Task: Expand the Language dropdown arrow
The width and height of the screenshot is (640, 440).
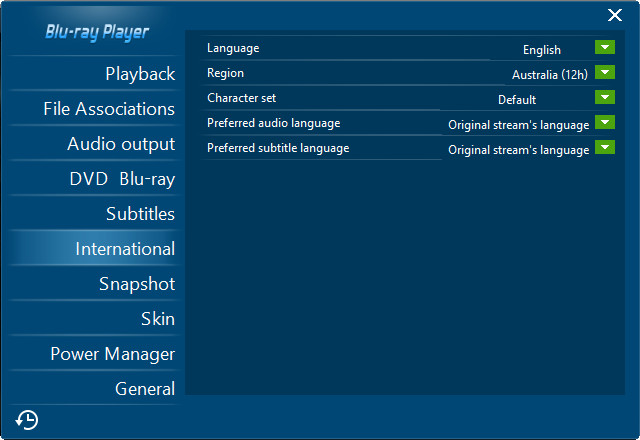Action: pyautogui.click(x=604, y=48)
